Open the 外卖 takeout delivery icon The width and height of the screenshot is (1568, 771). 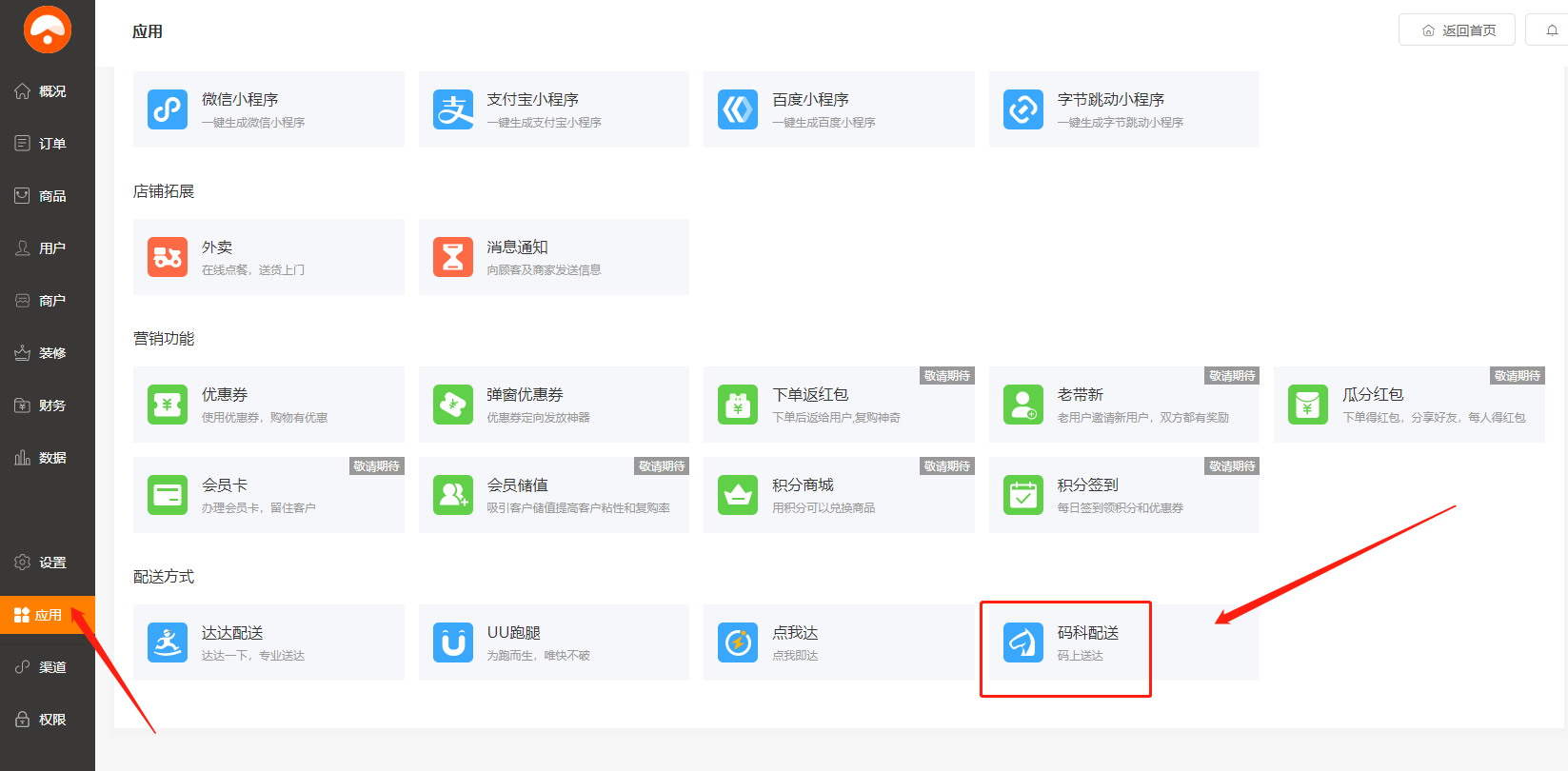coord(168,257)
